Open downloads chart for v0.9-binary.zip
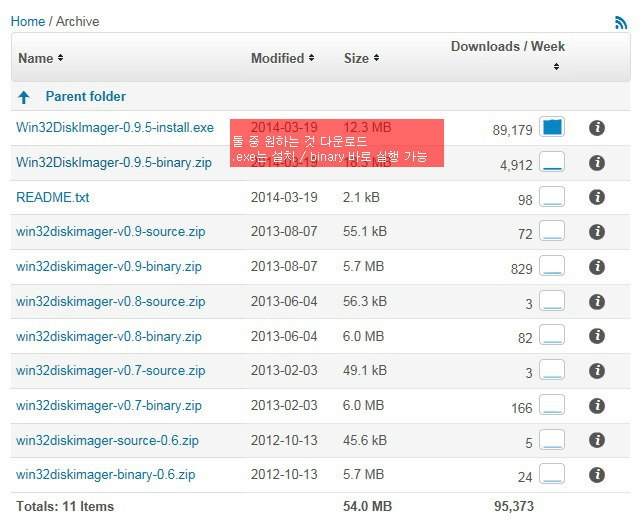Viewport: 644px width, 520px height. pyautogui.click(x=552, y=265)
